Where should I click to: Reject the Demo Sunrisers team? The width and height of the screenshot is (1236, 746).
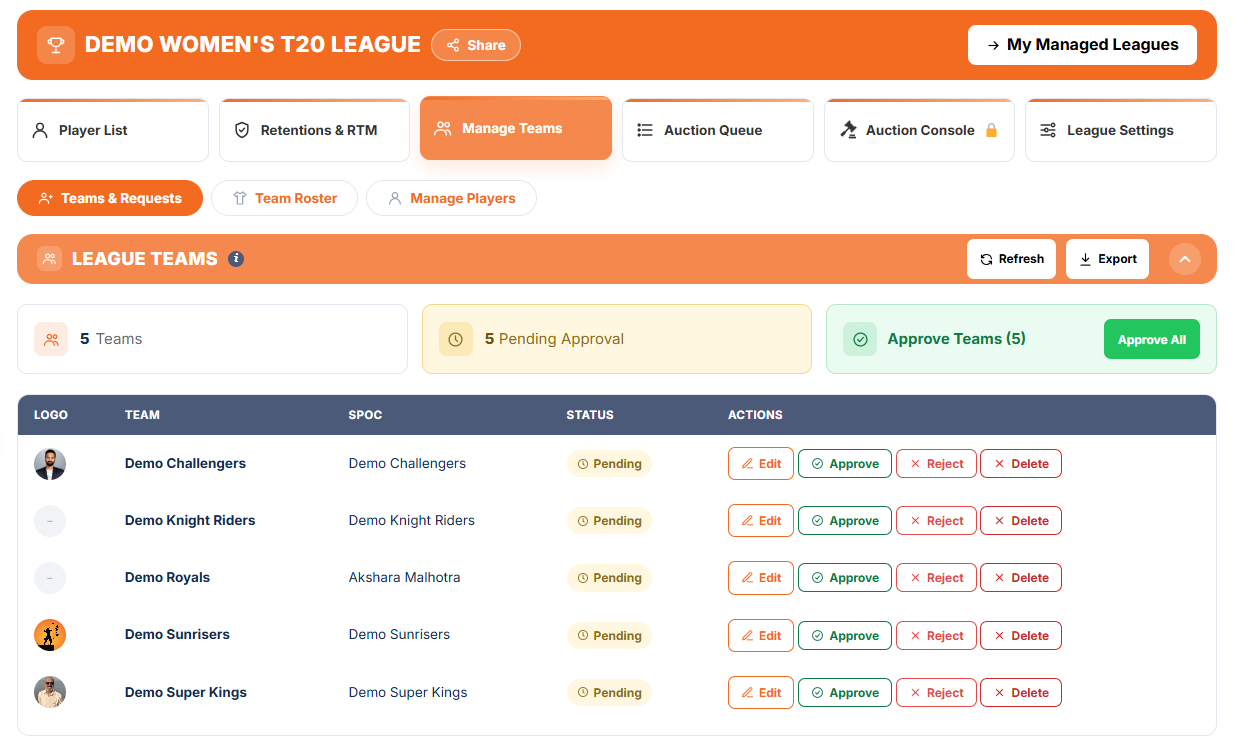click(936, 635)
